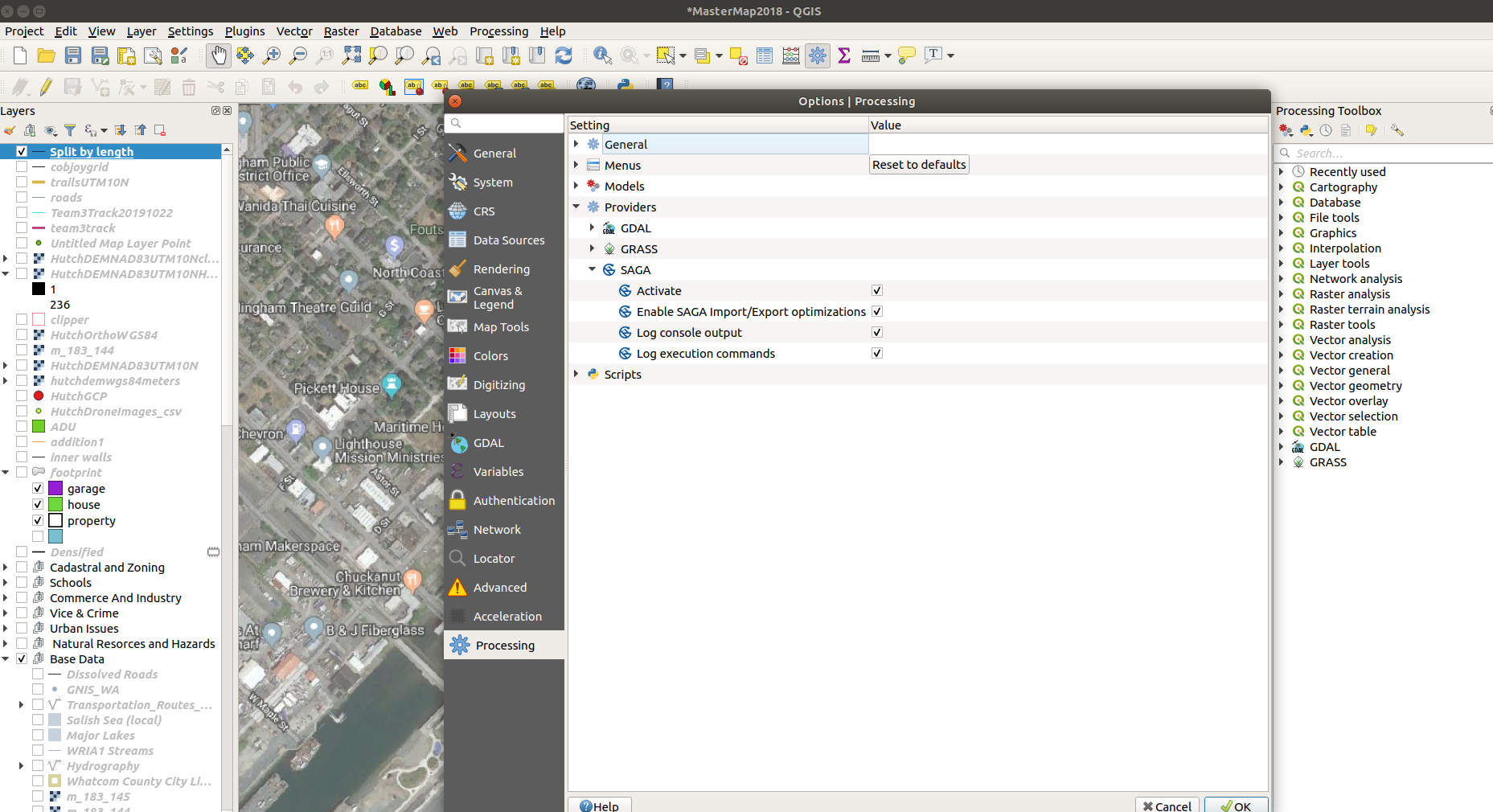Screen dimensions: 1493x812
Task: Uncheck the Base Data group checkbox
Action: 22,658
